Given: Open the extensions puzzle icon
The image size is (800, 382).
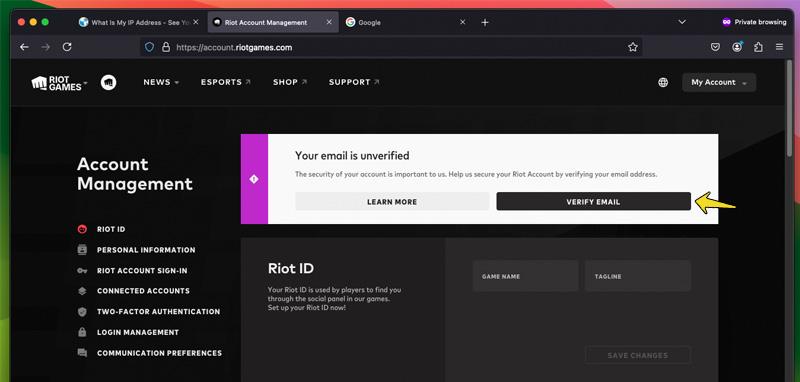Looking at the screenshot, I should tap(758, 47).
